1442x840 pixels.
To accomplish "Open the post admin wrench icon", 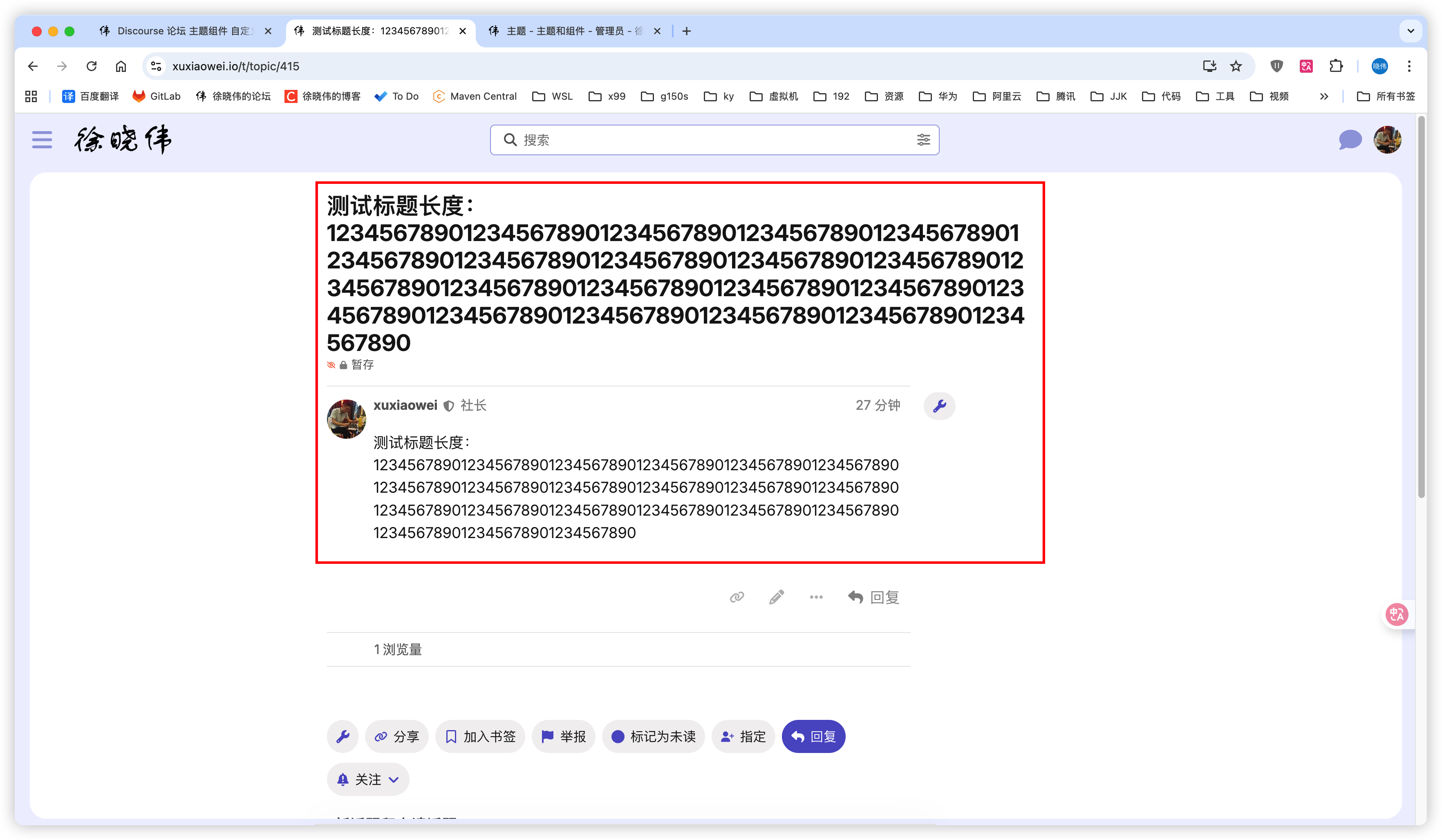I will tap(939, 406).
